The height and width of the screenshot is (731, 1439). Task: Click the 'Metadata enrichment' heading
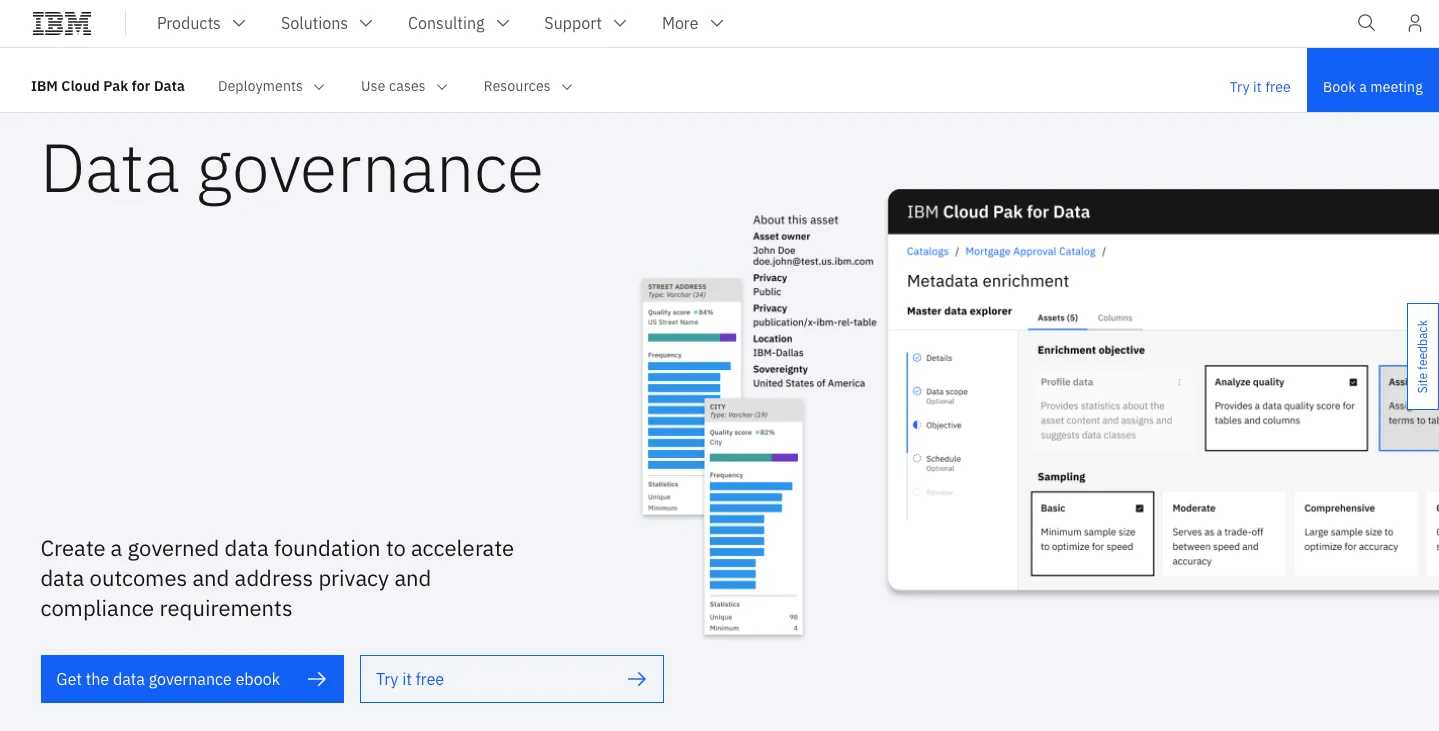point(988,281)
